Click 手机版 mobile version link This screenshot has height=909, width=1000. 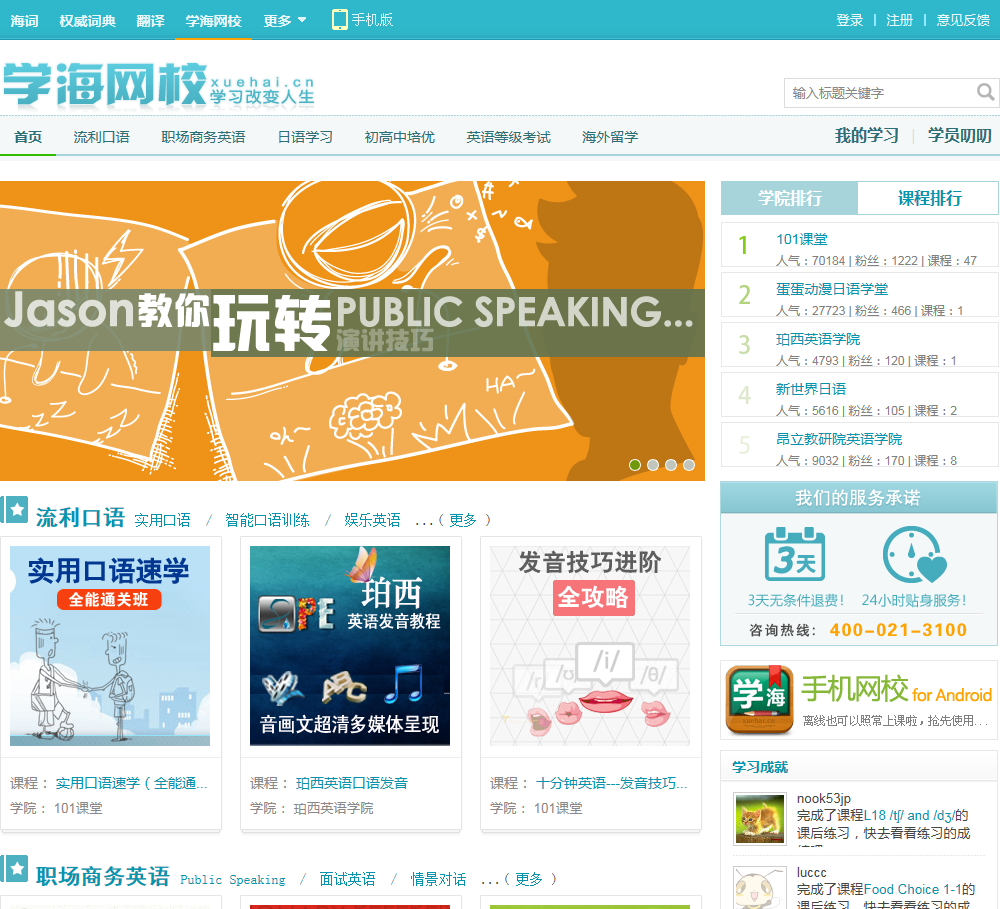coord(372,20)
